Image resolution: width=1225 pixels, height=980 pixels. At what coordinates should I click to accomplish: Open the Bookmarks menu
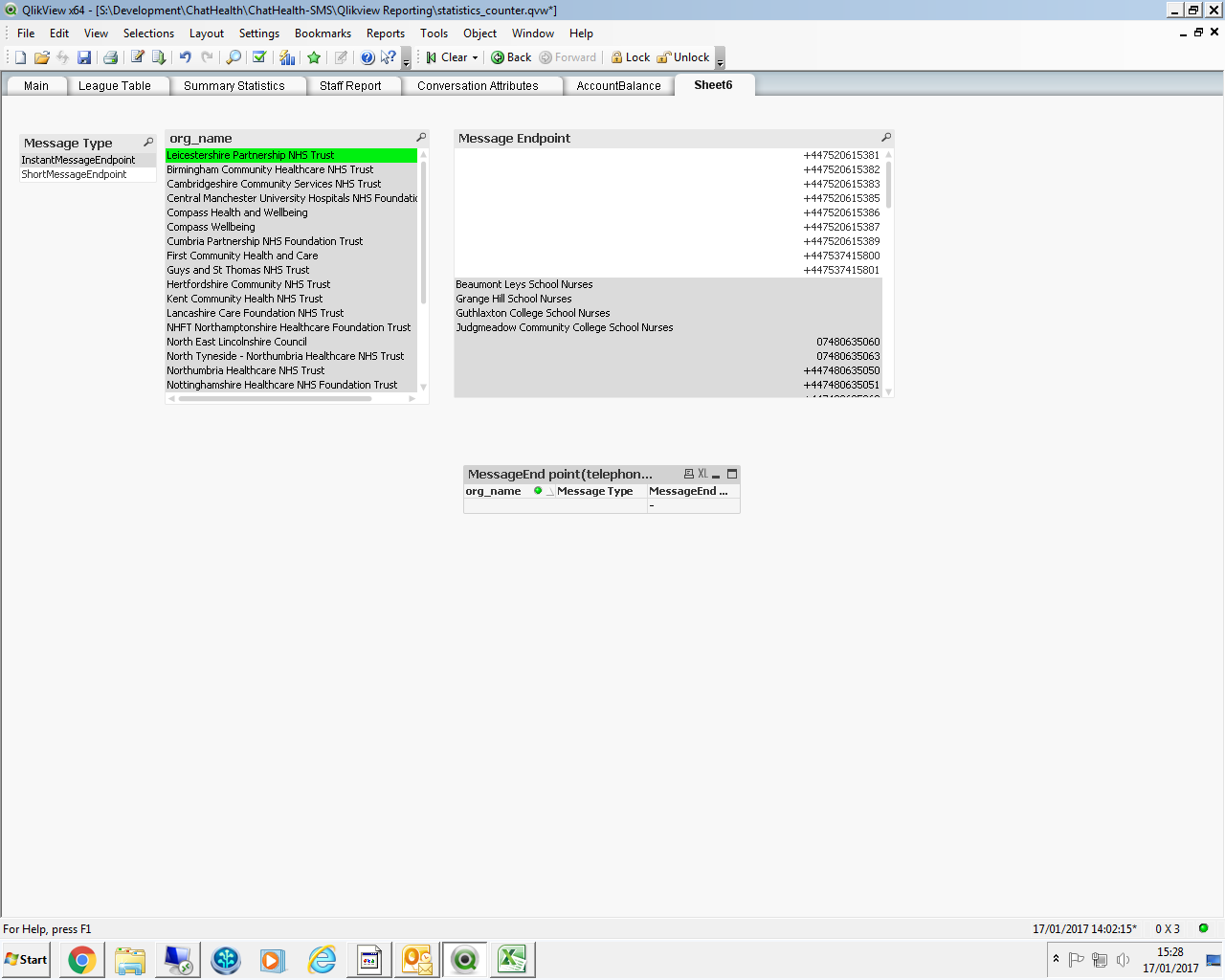click(323, 33)
